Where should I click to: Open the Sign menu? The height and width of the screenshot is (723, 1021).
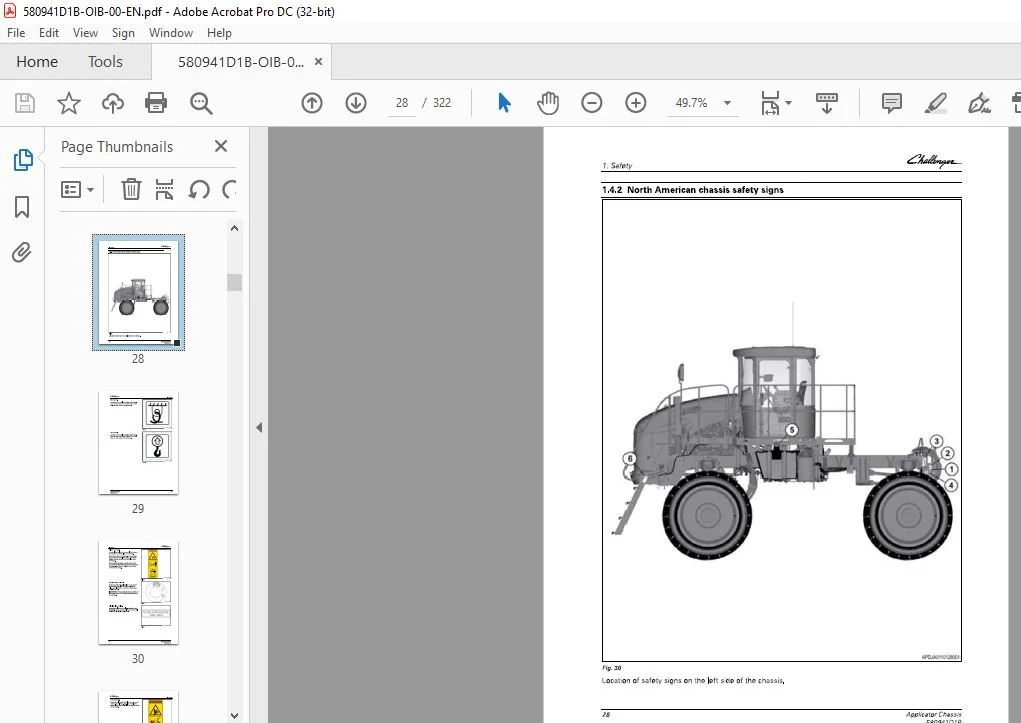[123, 33]
